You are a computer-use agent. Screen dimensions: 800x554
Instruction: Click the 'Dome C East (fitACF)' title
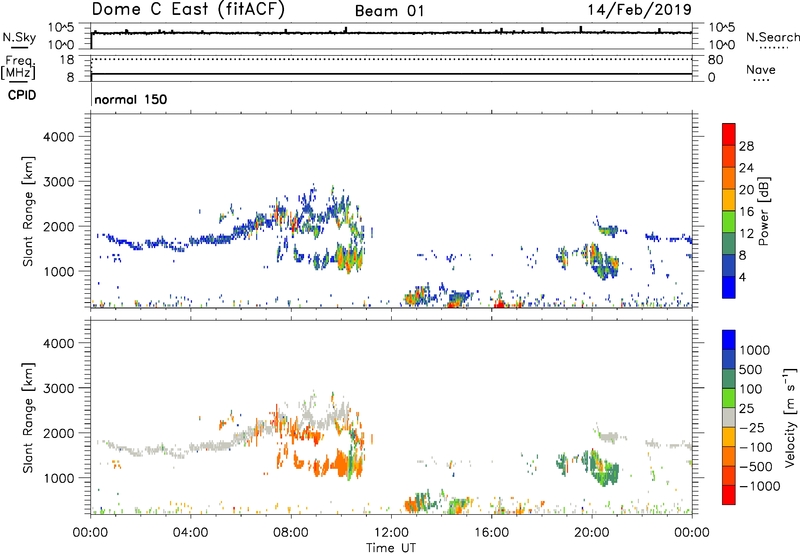point(188,10)
